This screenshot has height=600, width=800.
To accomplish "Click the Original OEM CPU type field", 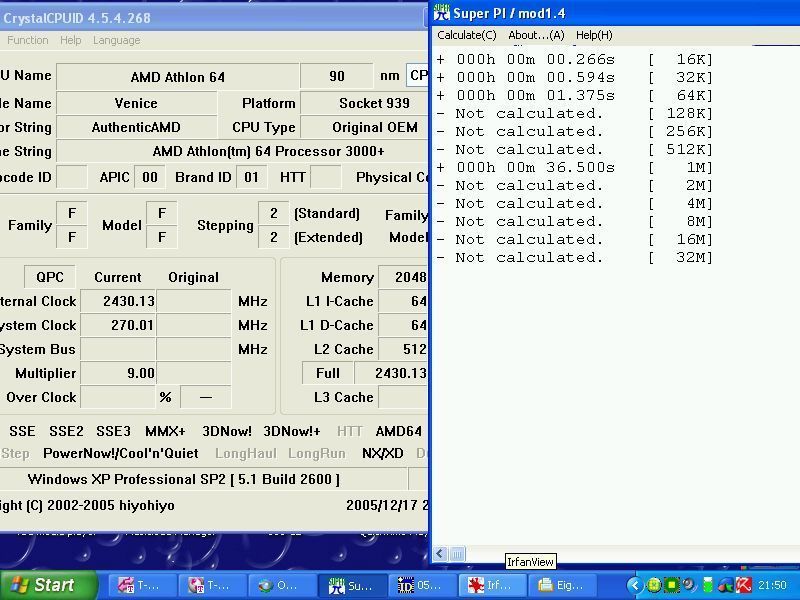I will 364,127.
